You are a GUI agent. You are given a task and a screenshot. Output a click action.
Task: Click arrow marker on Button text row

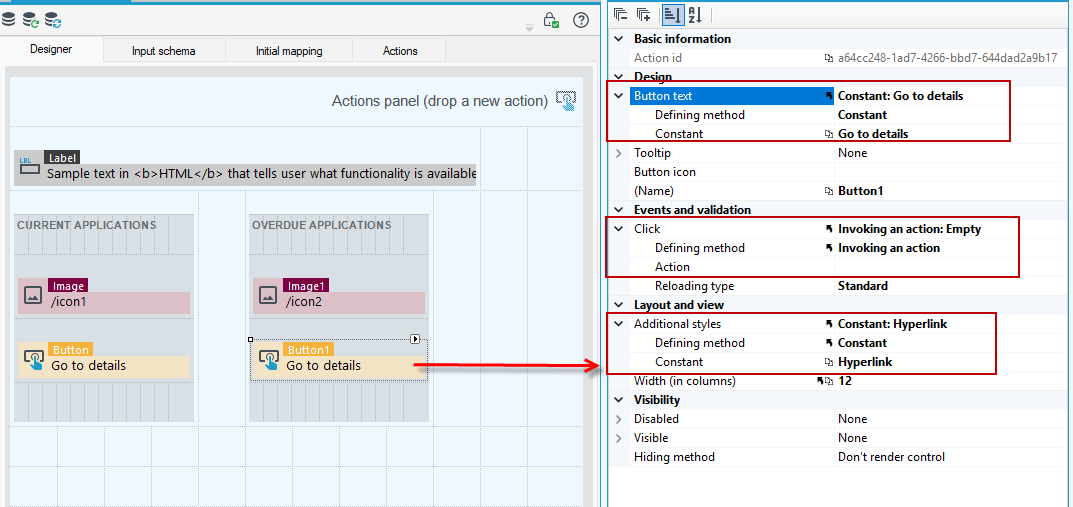pyautogui.click(x=829, y=96)
